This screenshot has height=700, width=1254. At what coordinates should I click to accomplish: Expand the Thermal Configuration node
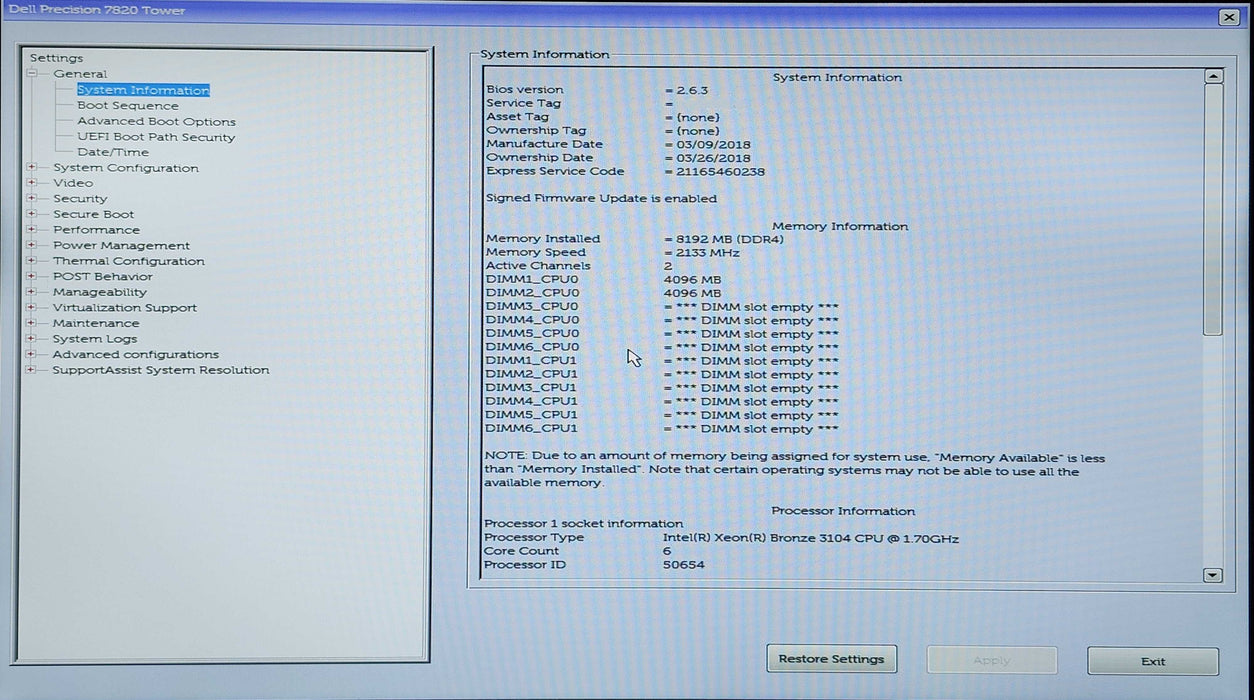click(x=32, y=260)
